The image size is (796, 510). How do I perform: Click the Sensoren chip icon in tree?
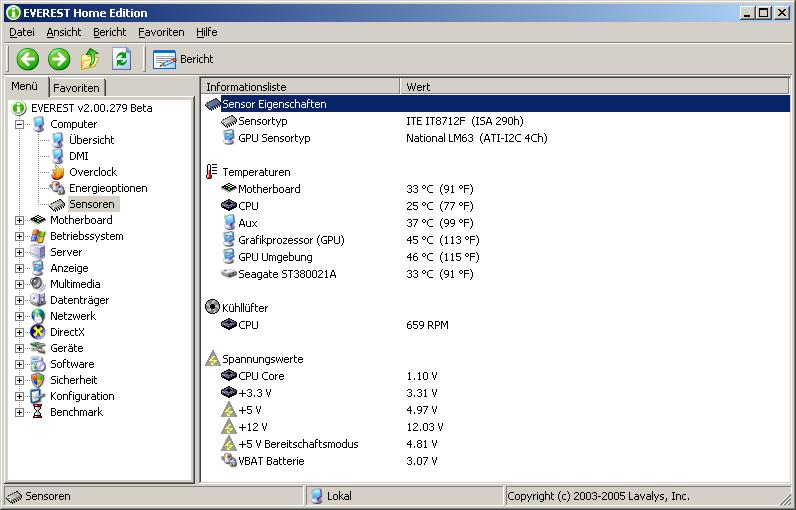pyautogui.click(x=57, y=205)
